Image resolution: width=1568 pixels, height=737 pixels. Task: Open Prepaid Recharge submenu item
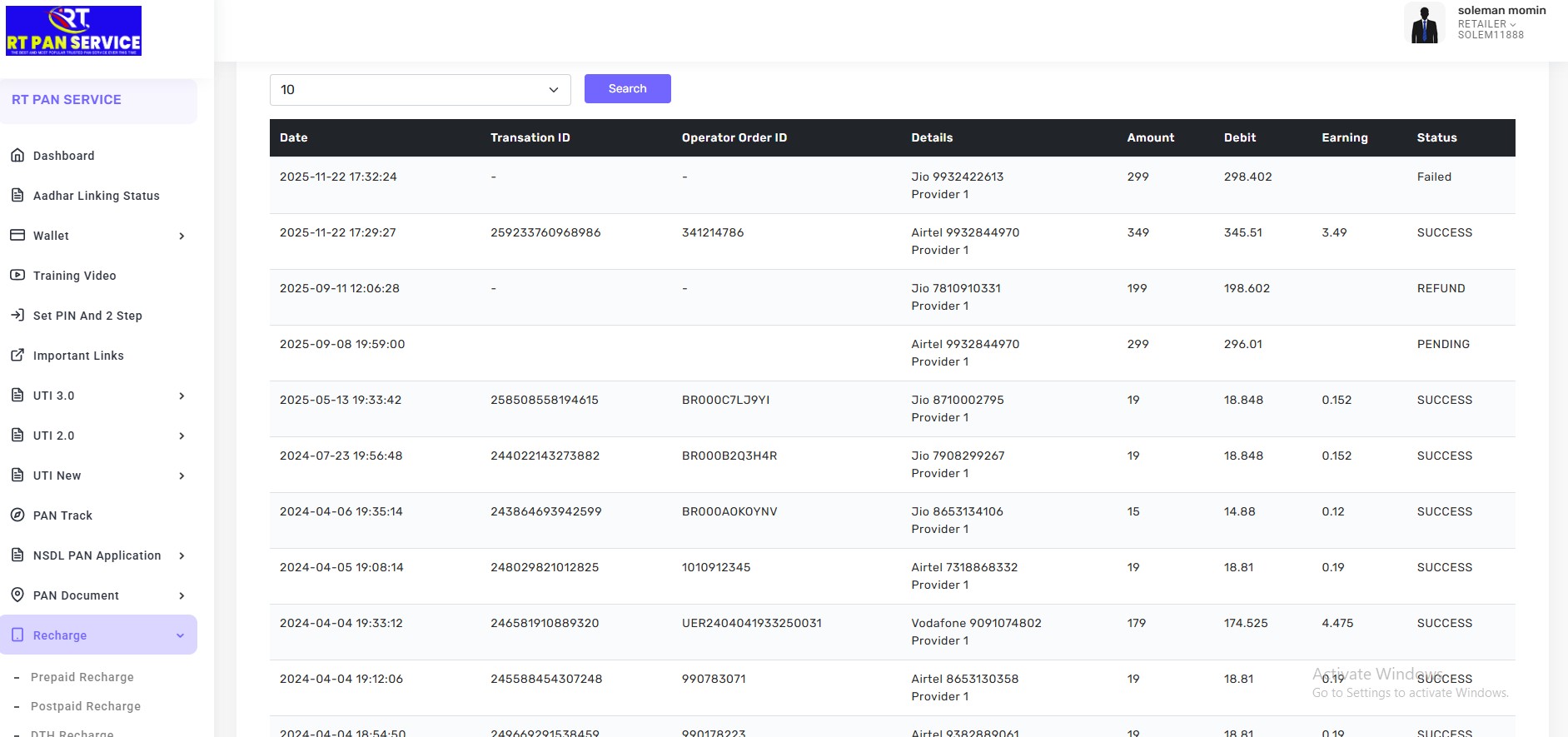(82, 677)
